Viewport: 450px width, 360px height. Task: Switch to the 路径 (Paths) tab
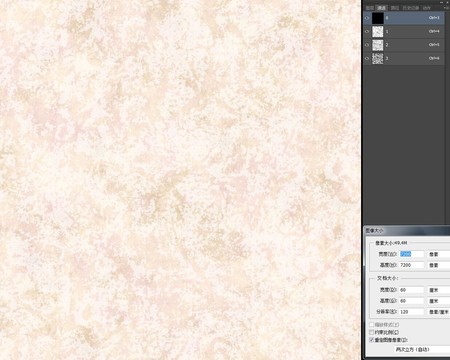pyautogui.click(x=395, y=8)
